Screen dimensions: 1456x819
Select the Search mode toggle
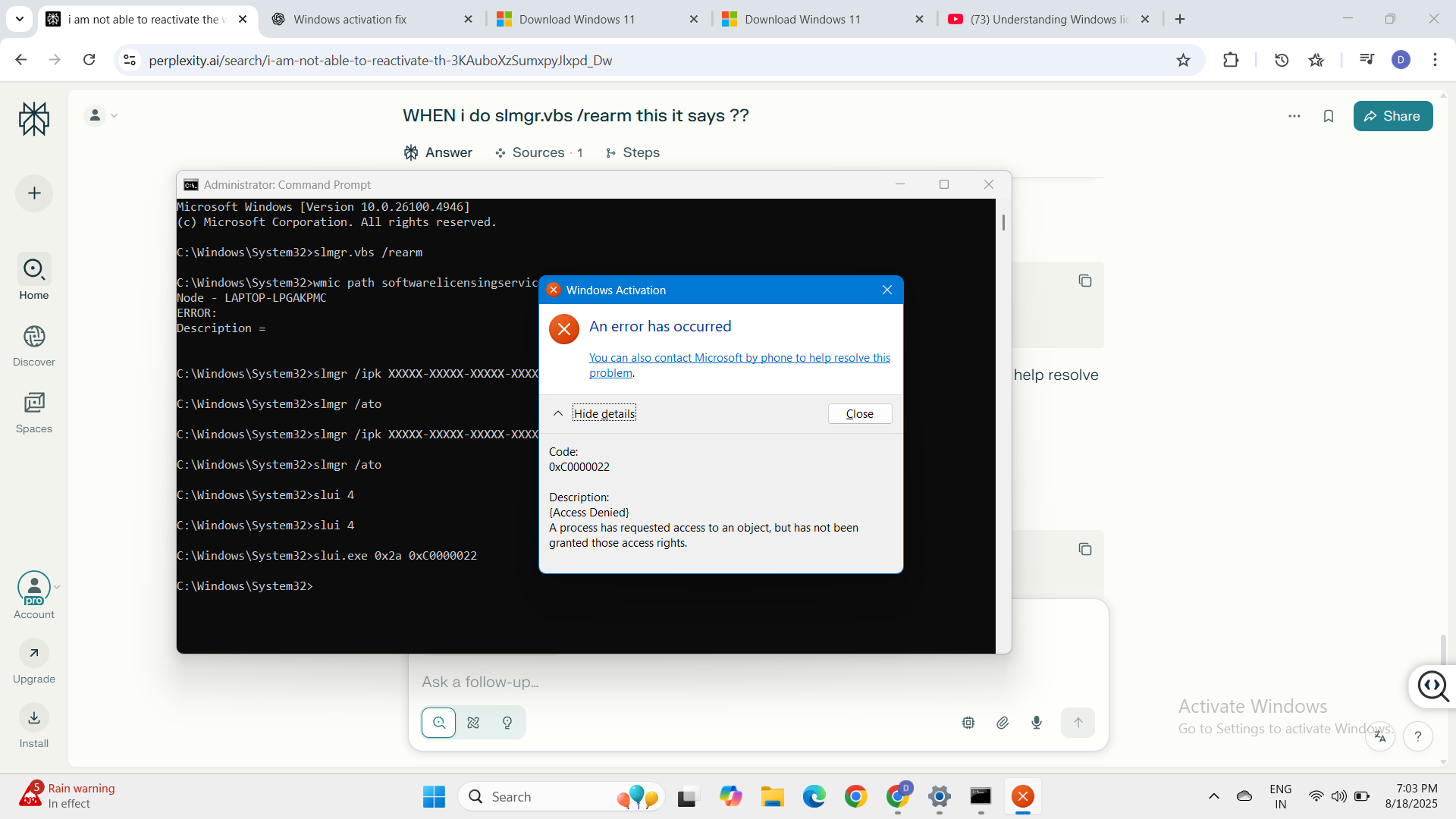tap(439, 723)
